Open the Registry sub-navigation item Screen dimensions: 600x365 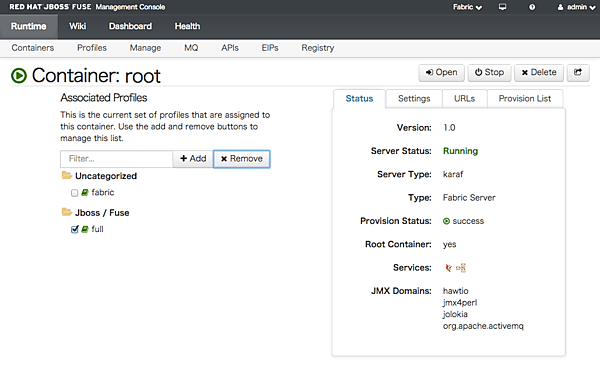point(318,48)
